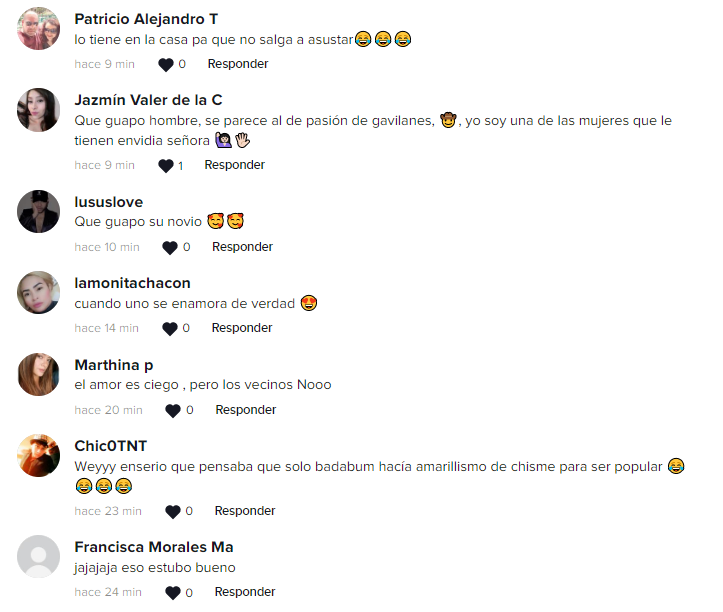The height and width of the screenshot is (612, 723).
Task: Open Patricio Alejandro T's profile picture
Action: point(38,29)
